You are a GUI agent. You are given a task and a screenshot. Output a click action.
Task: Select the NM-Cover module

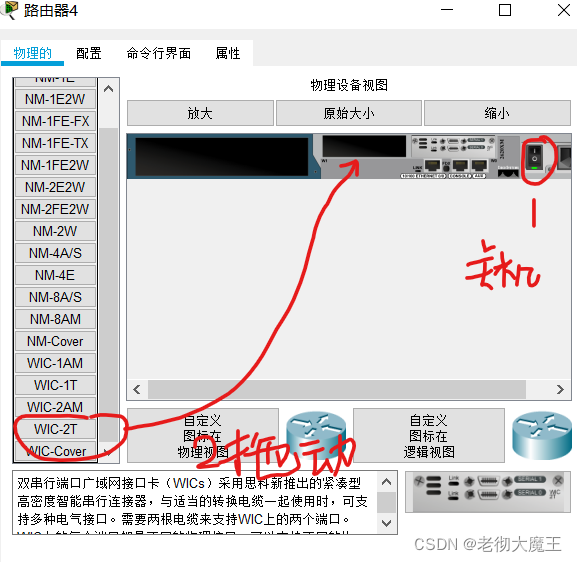pos(55,342)
